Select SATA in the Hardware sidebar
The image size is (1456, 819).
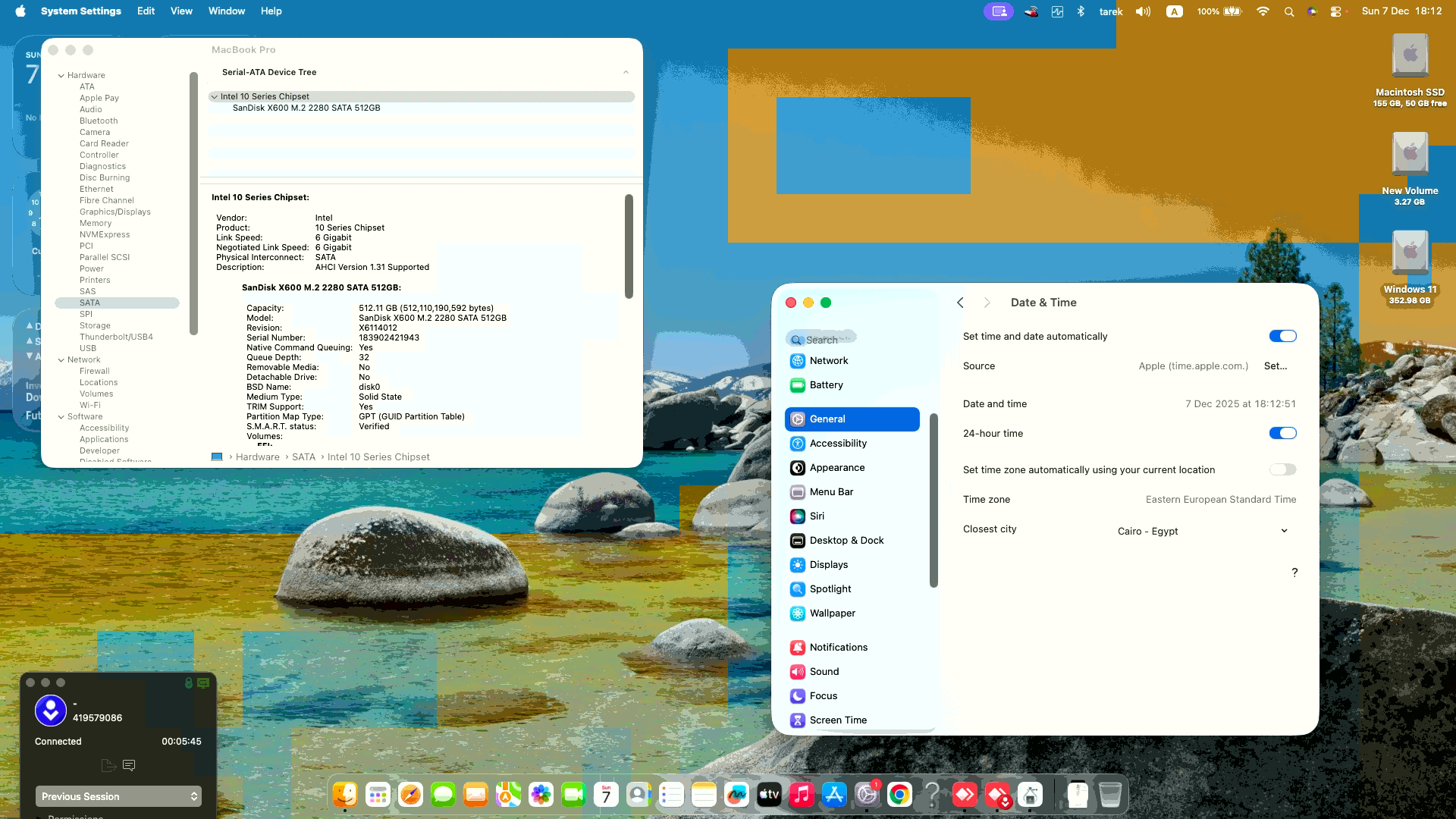pyautogui.click(x=90, y=303)
